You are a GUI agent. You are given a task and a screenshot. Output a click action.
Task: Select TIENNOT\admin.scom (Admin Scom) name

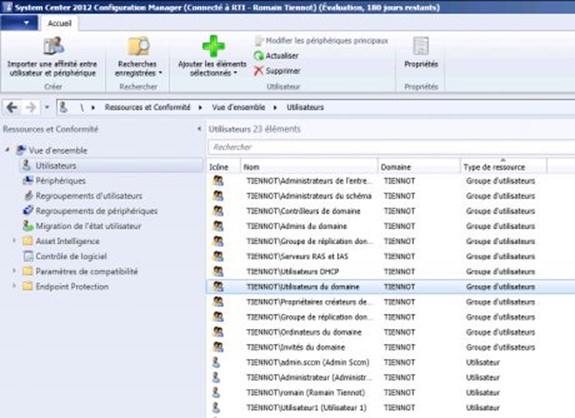click(307, 363)
